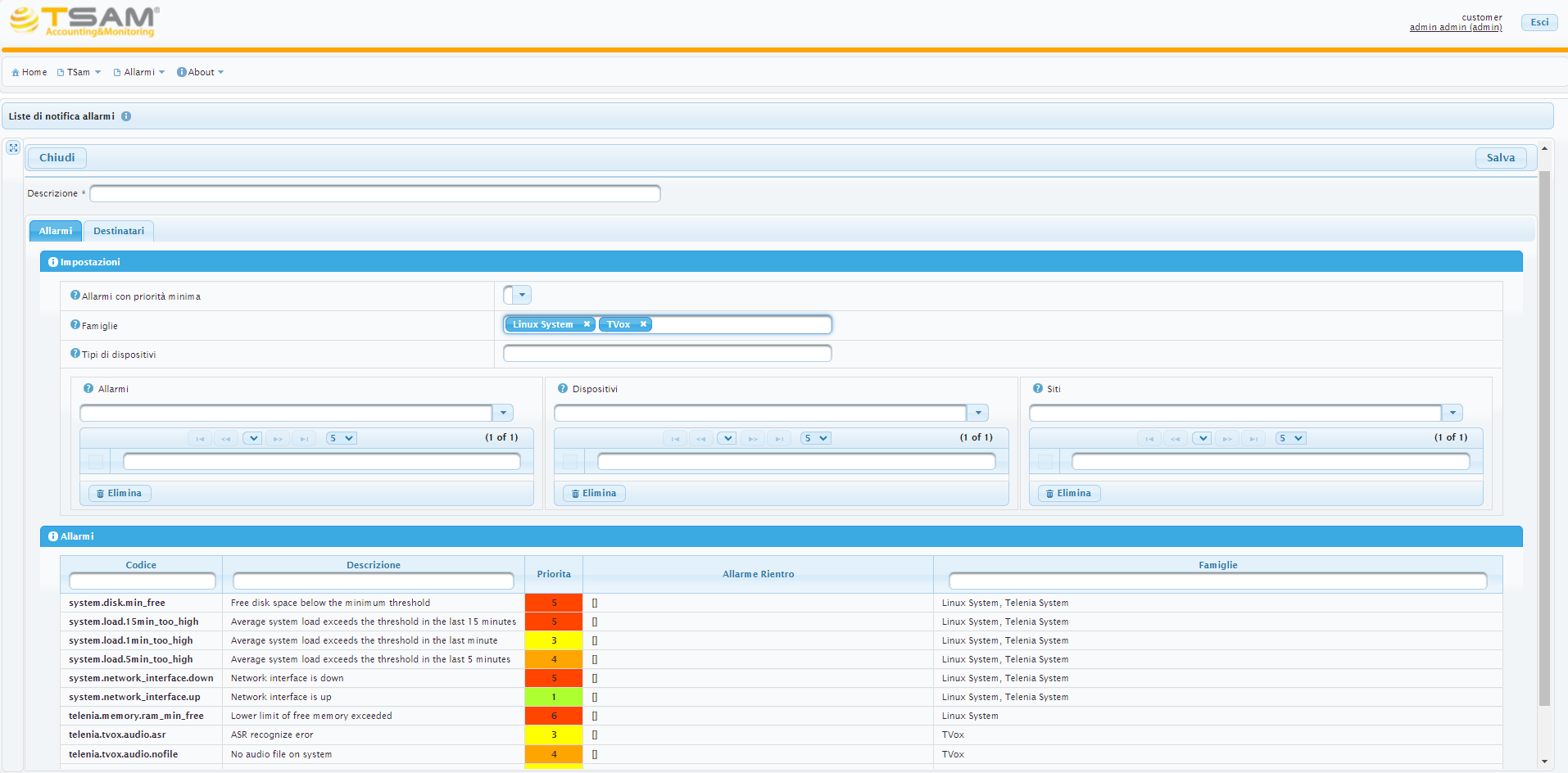Switch to the Destinatari tab

click(119, 231)
